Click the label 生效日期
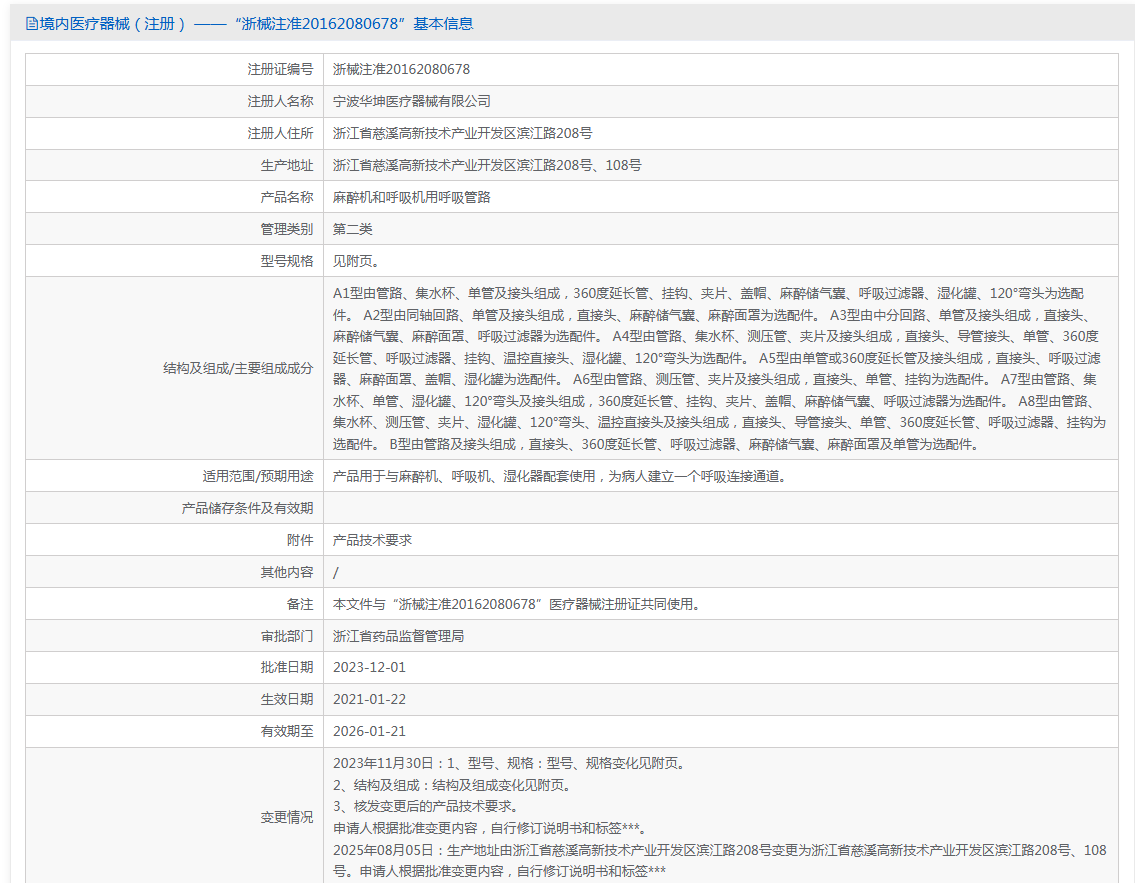This screenshot has width=1135, height=883. (x=287, y=699)
